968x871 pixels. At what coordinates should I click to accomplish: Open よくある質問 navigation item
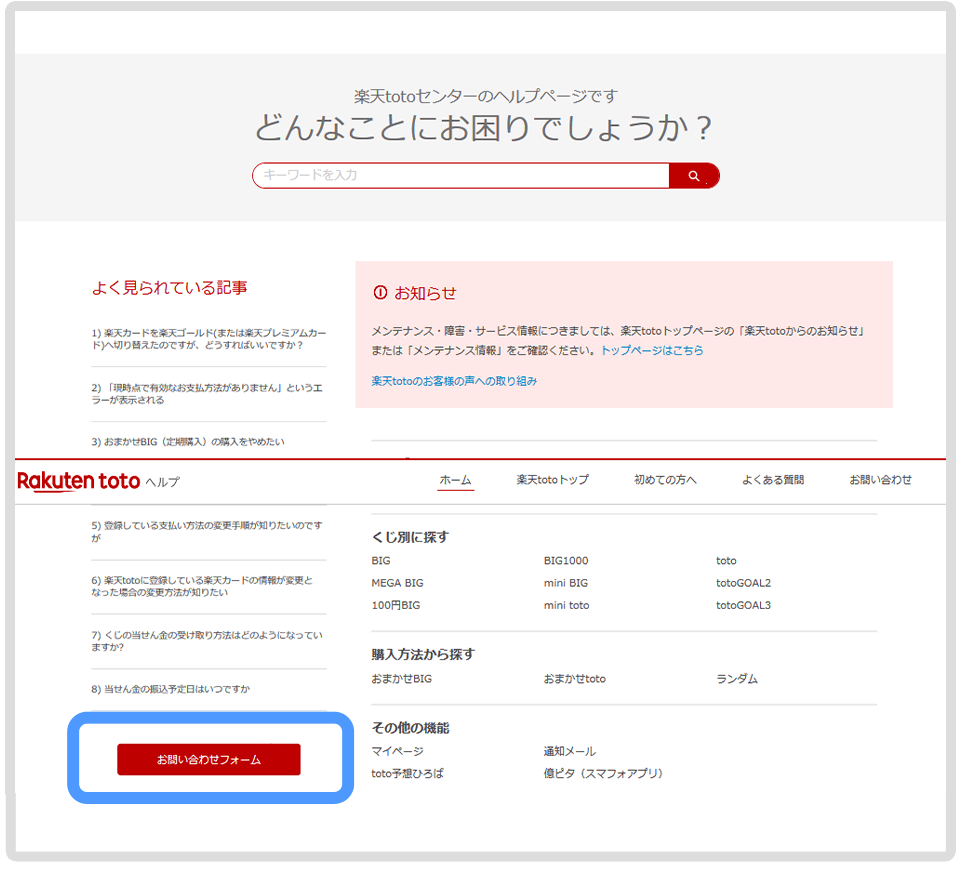pos(772,480)
